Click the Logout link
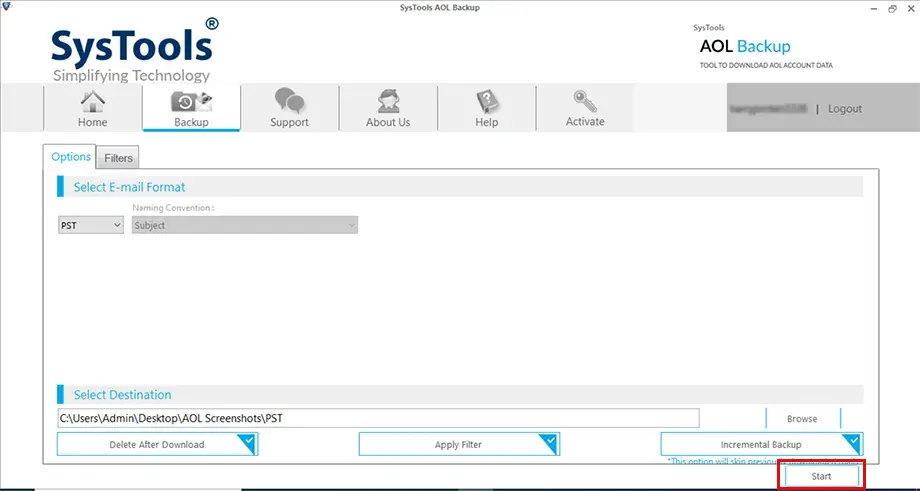Screen dimensions: 920x491 tap(845, 109)
